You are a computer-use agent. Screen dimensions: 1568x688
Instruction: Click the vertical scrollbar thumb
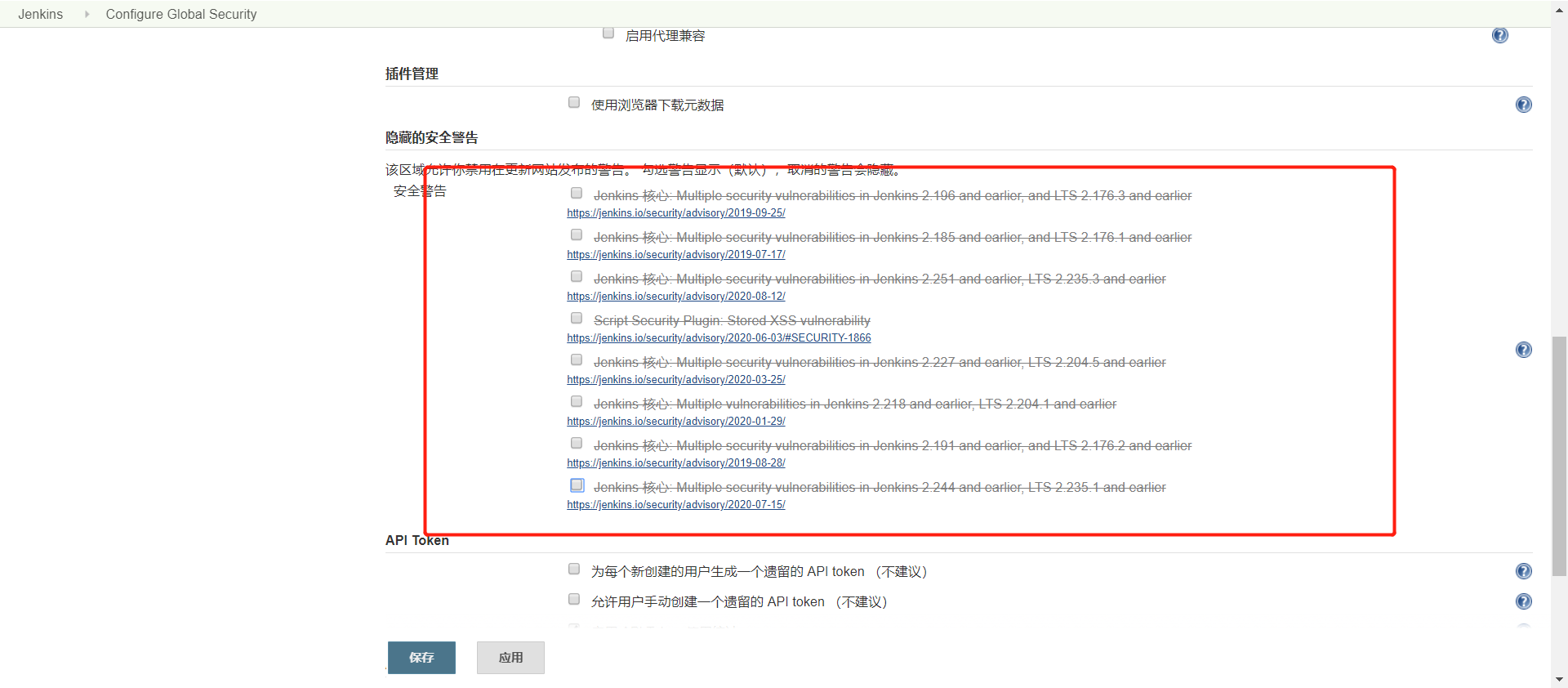[1560, 456]
